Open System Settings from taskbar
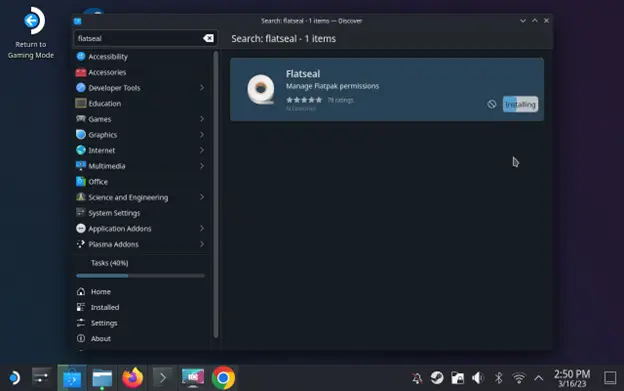The width and height of the screenshot is (624, 391). (41, 377)
